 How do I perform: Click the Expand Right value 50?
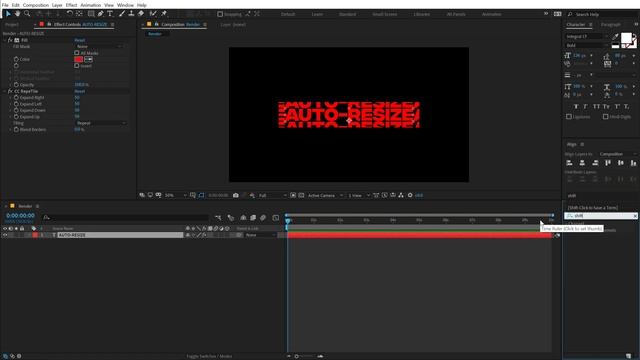[x=77, y=98]
